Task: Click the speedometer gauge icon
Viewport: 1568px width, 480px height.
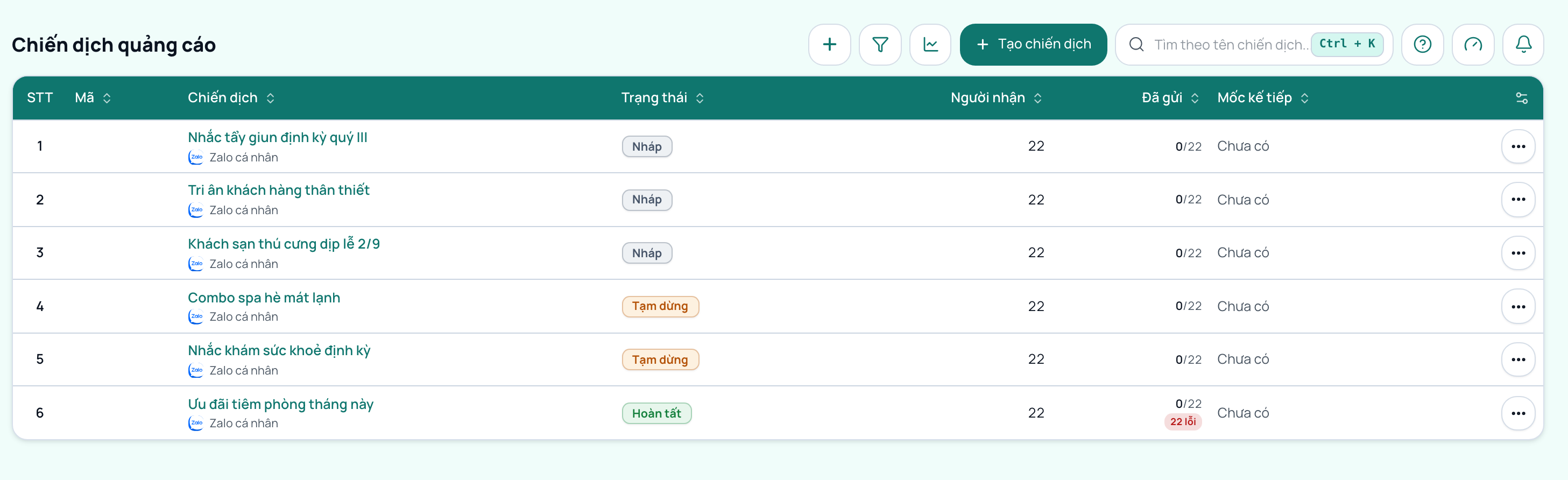Action: point(1472,45)
